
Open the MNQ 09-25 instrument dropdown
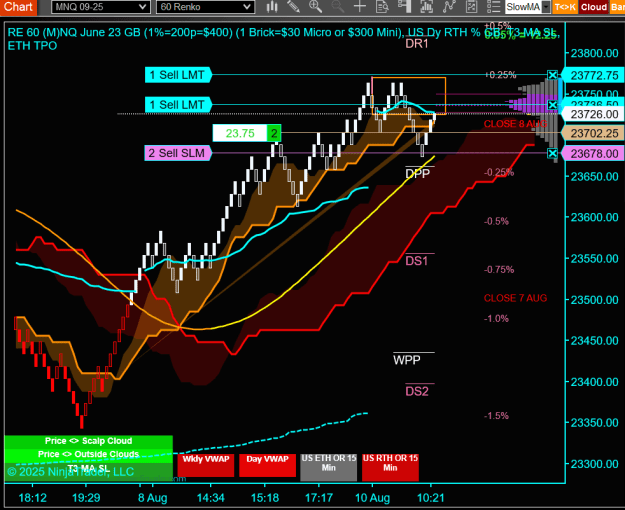100,7
